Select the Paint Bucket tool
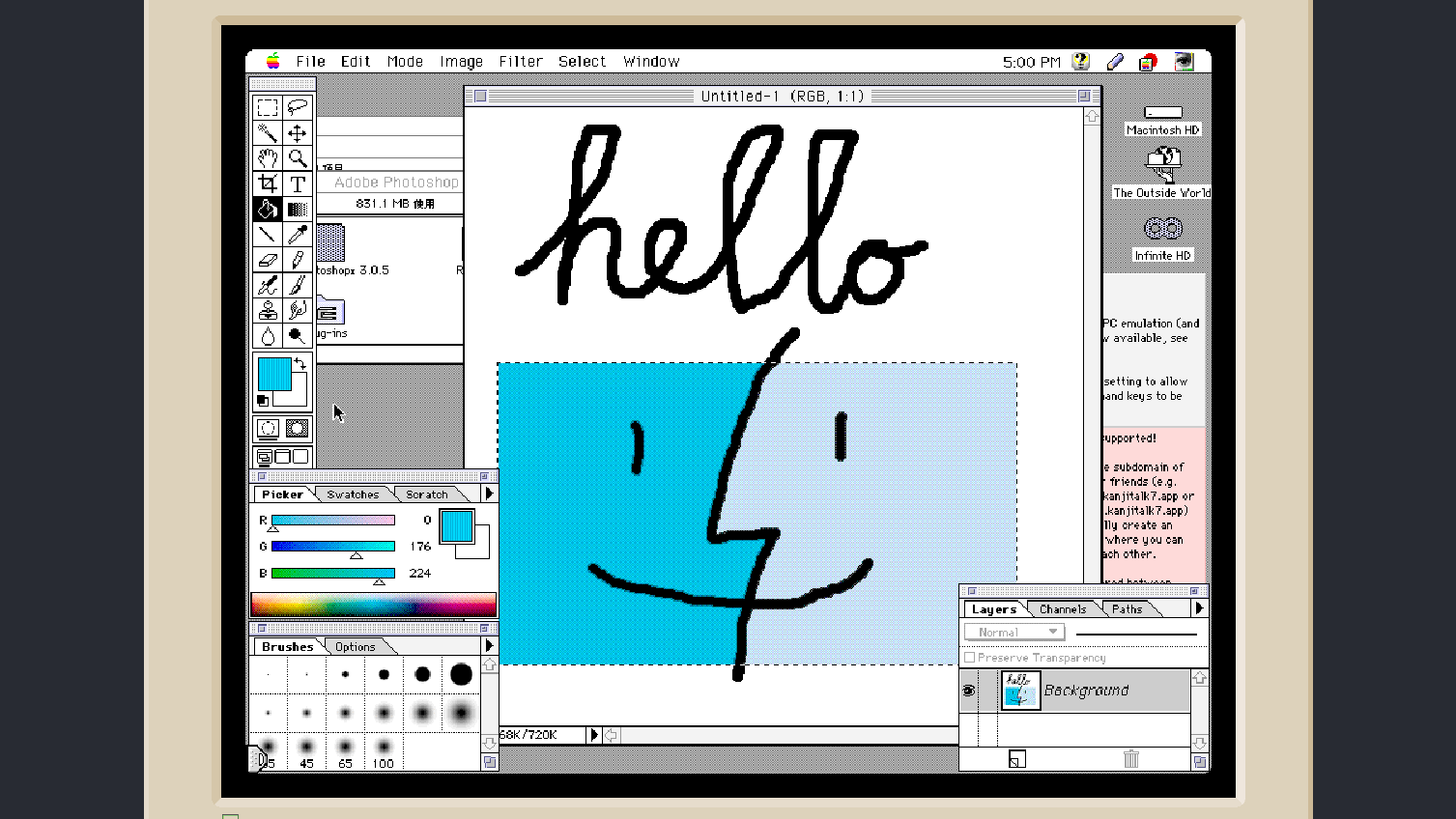1456x819 pixels. [268, 209]
